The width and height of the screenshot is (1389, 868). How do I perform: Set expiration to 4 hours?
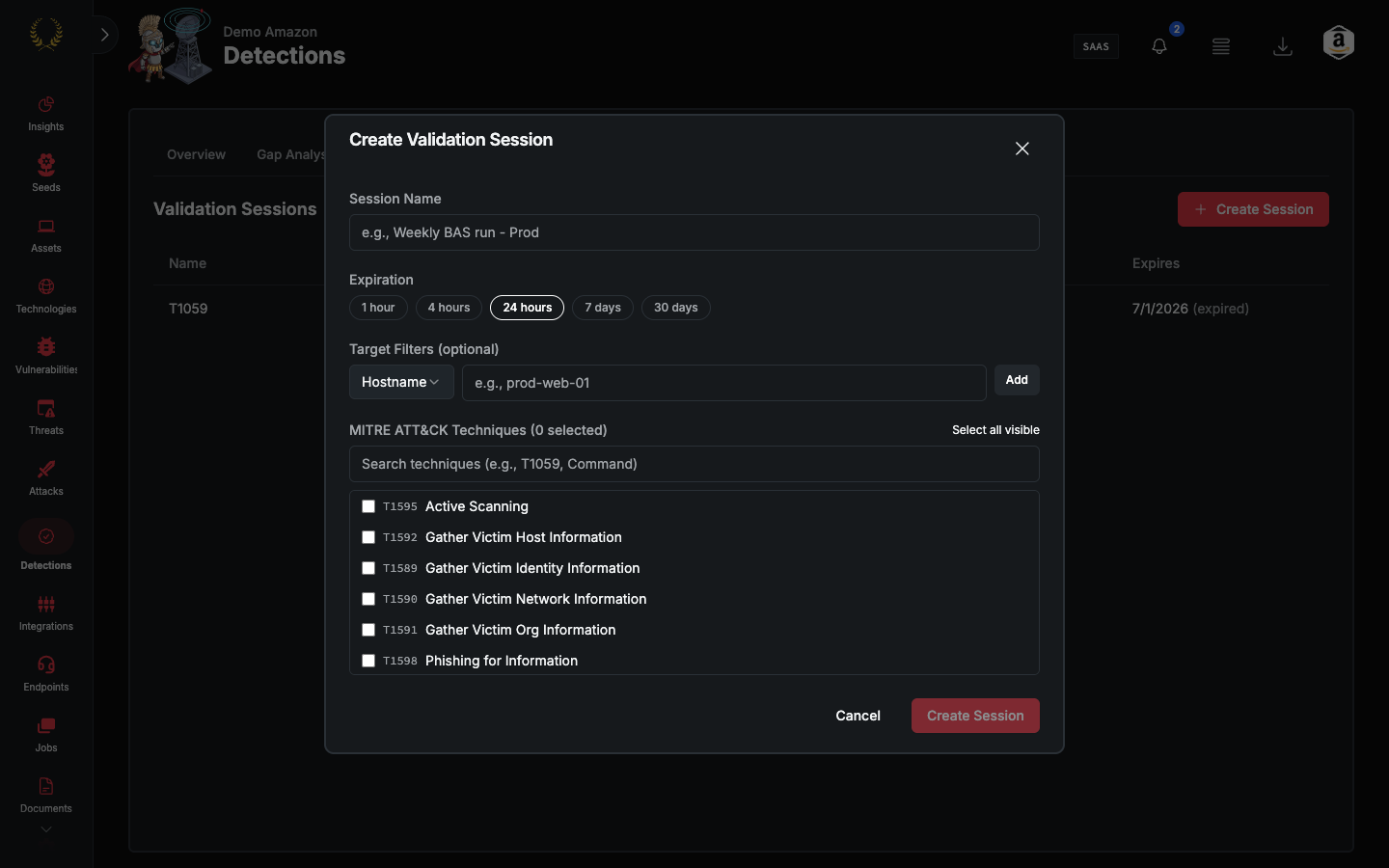click(449, 308)
